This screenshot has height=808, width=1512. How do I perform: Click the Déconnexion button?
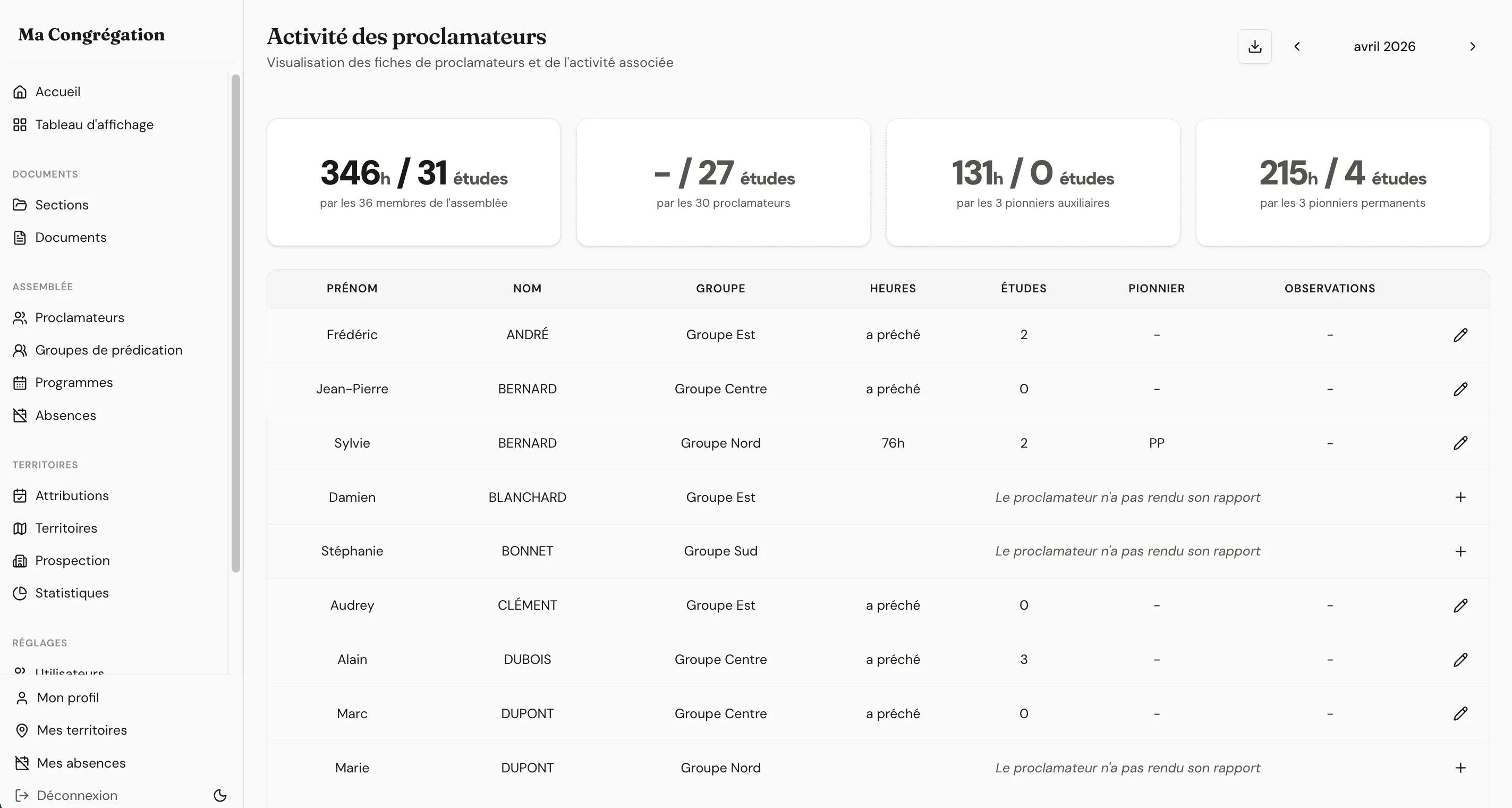tap(77, 795)
